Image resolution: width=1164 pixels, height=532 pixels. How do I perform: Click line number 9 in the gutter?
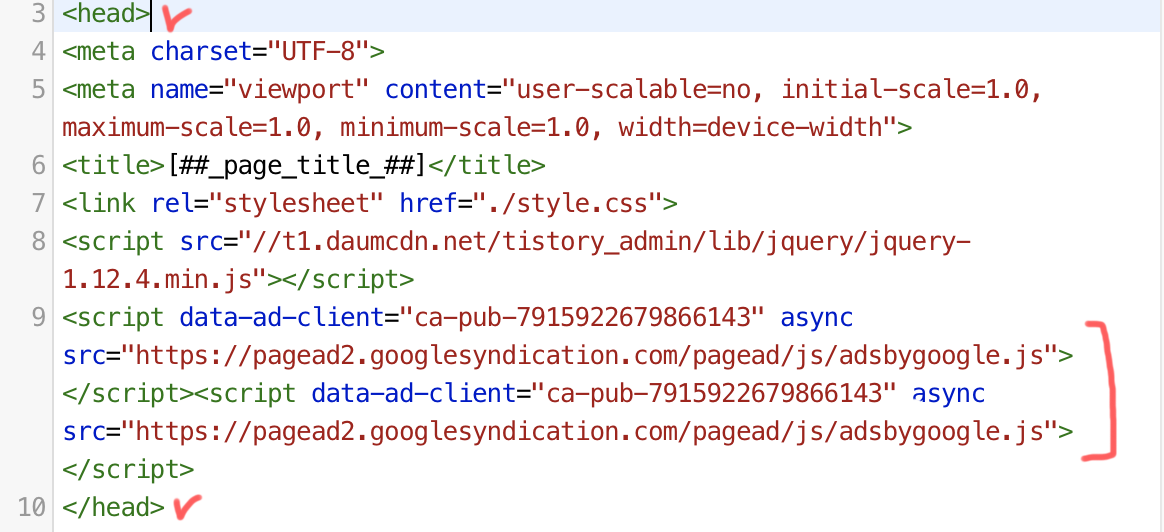tap(39, 318)
